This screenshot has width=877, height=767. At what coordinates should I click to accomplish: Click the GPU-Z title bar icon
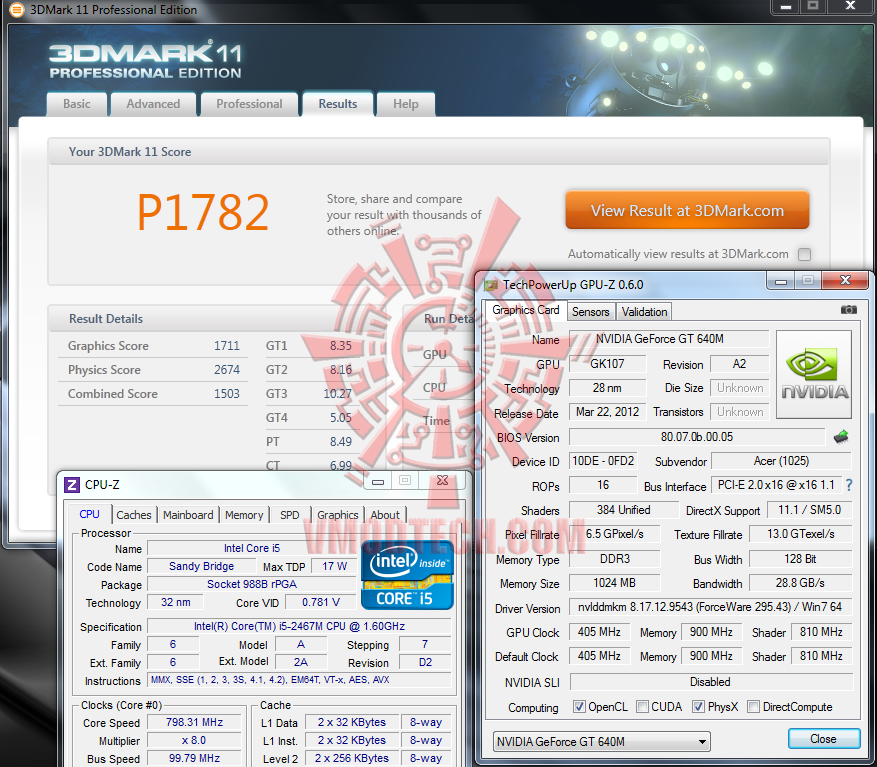pyautogui.click(x=491, y=285)
